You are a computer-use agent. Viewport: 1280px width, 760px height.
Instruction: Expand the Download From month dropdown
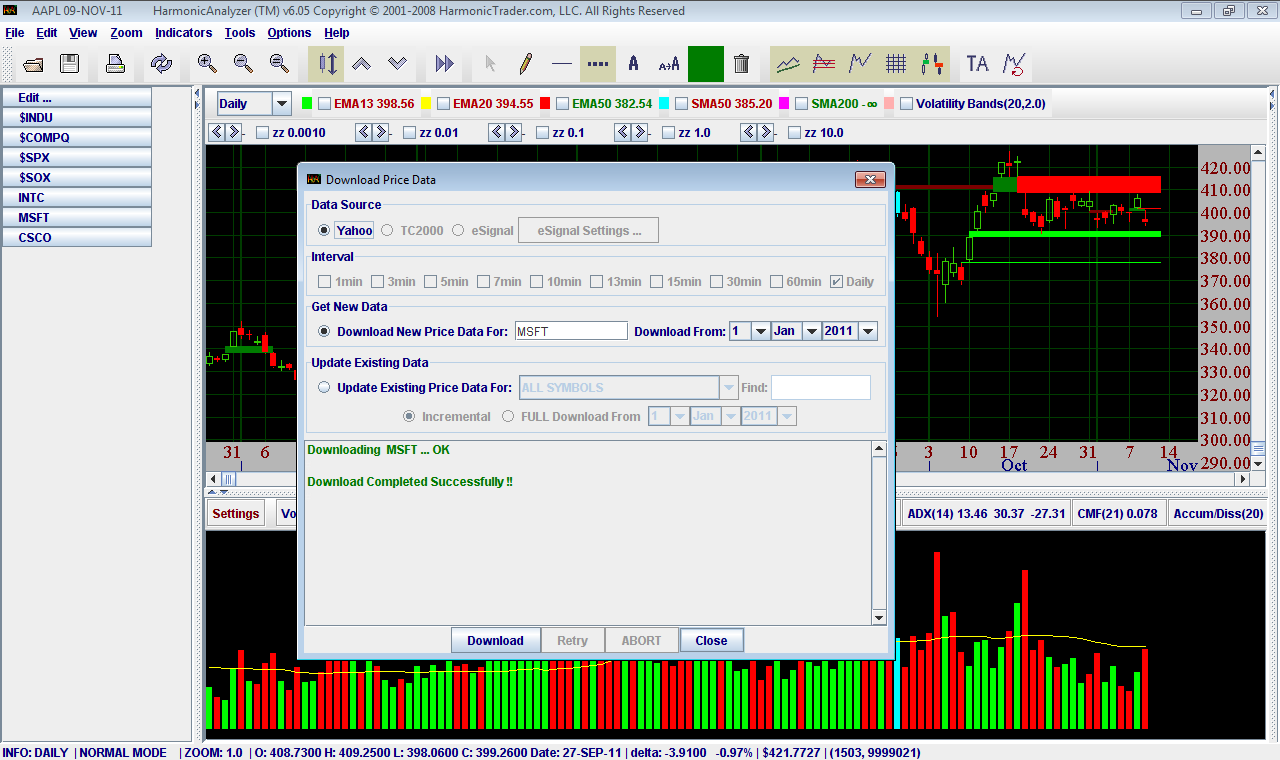[811, 332]
